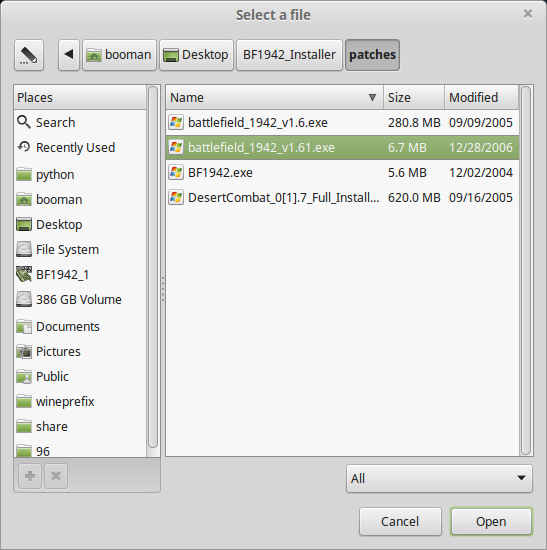
Task: Open Desktop in Places sidebar
Action: tap(80, 224)
